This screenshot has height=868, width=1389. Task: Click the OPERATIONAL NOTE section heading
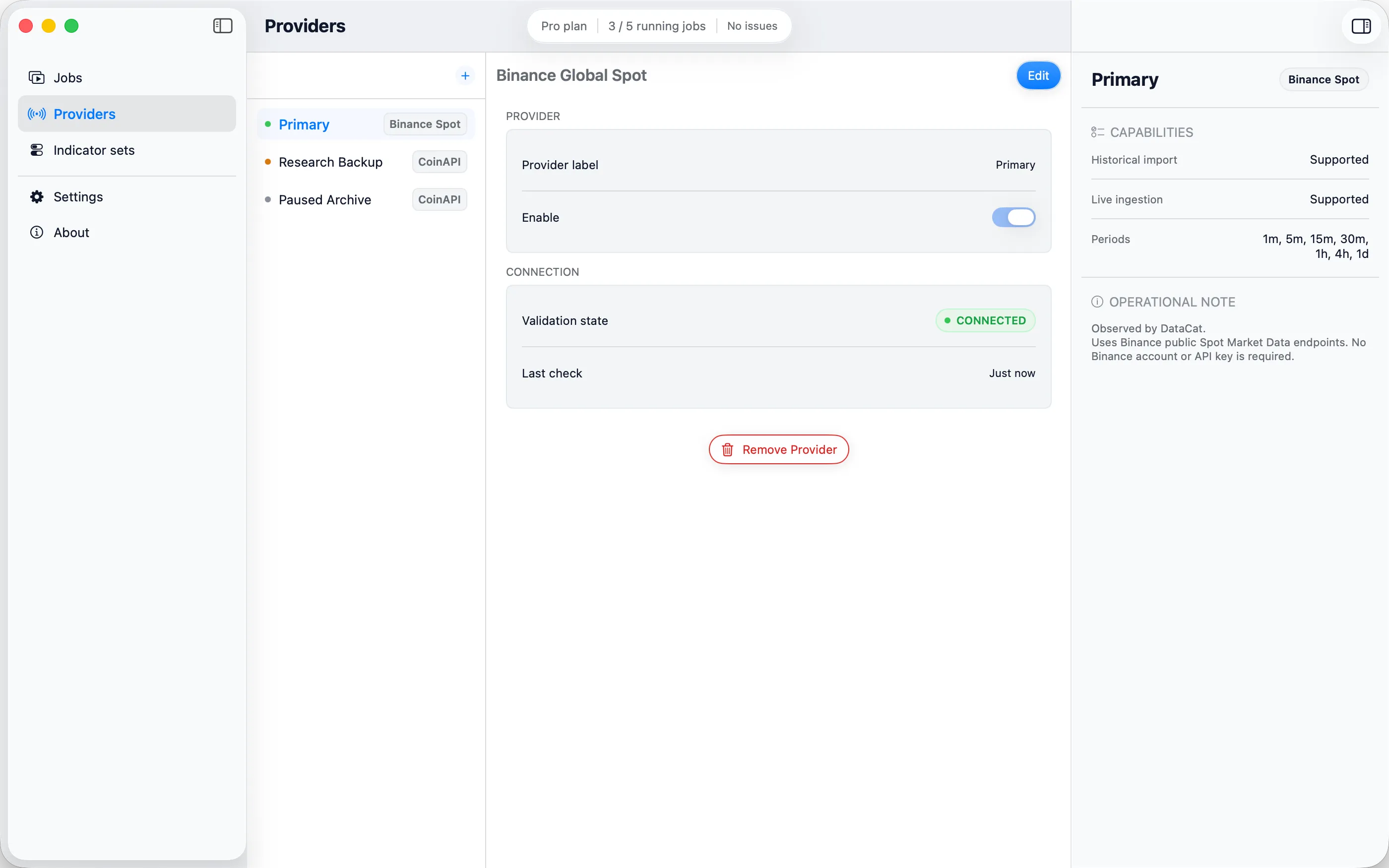[x=1172, y=302]
